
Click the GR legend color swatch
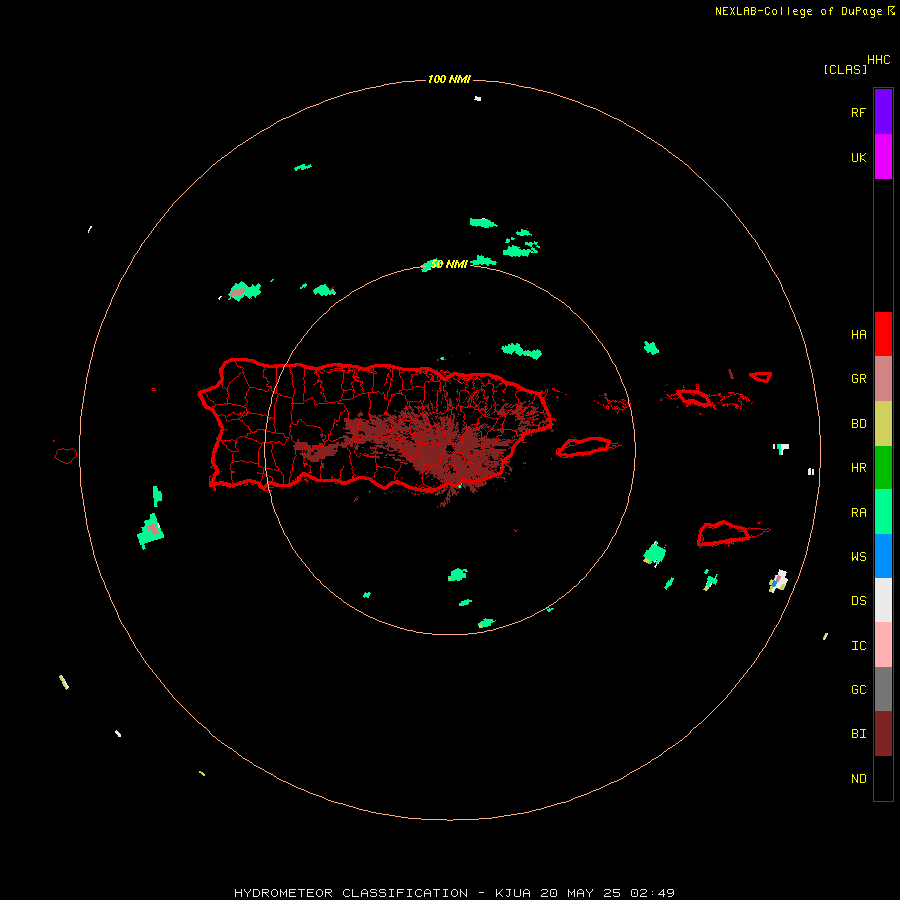(x=883, y=379)
